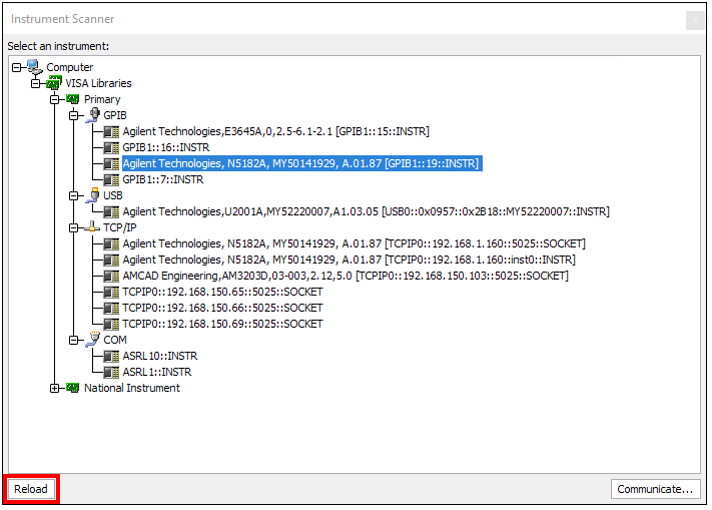Click the USB label
Screen dimensions: 712x510
pyautogui.click(x=113, y=196)
